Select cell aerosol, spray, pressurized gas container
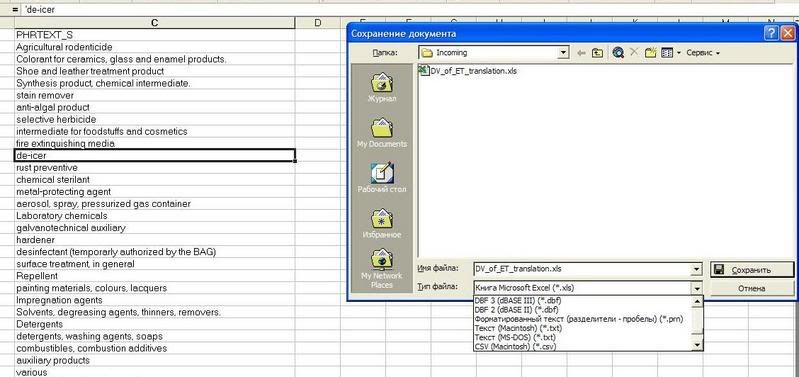The image size is (799, 377). tap(154, 204)
